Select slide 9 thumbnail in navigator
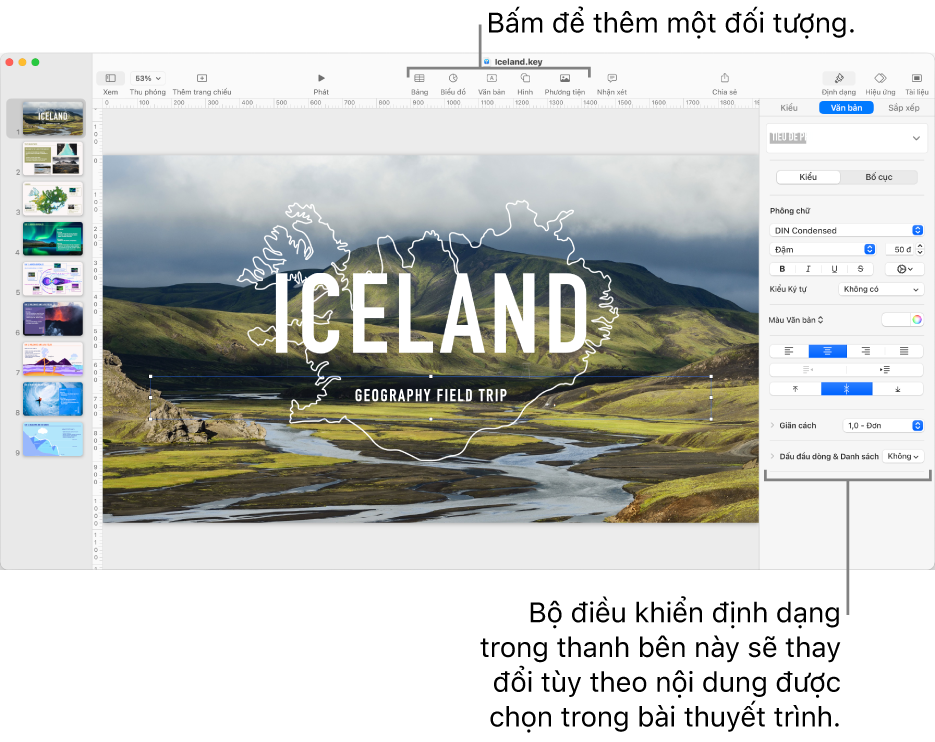This screenshot has width=935, height=742. 53,439
